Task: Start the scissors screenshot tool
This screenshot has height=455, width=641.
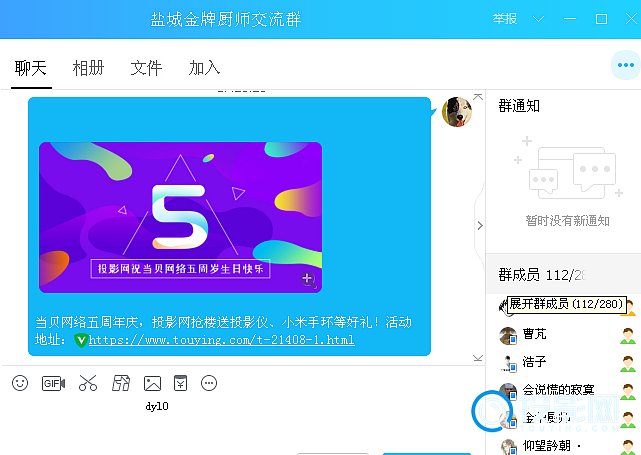Action: coord(87,383)
